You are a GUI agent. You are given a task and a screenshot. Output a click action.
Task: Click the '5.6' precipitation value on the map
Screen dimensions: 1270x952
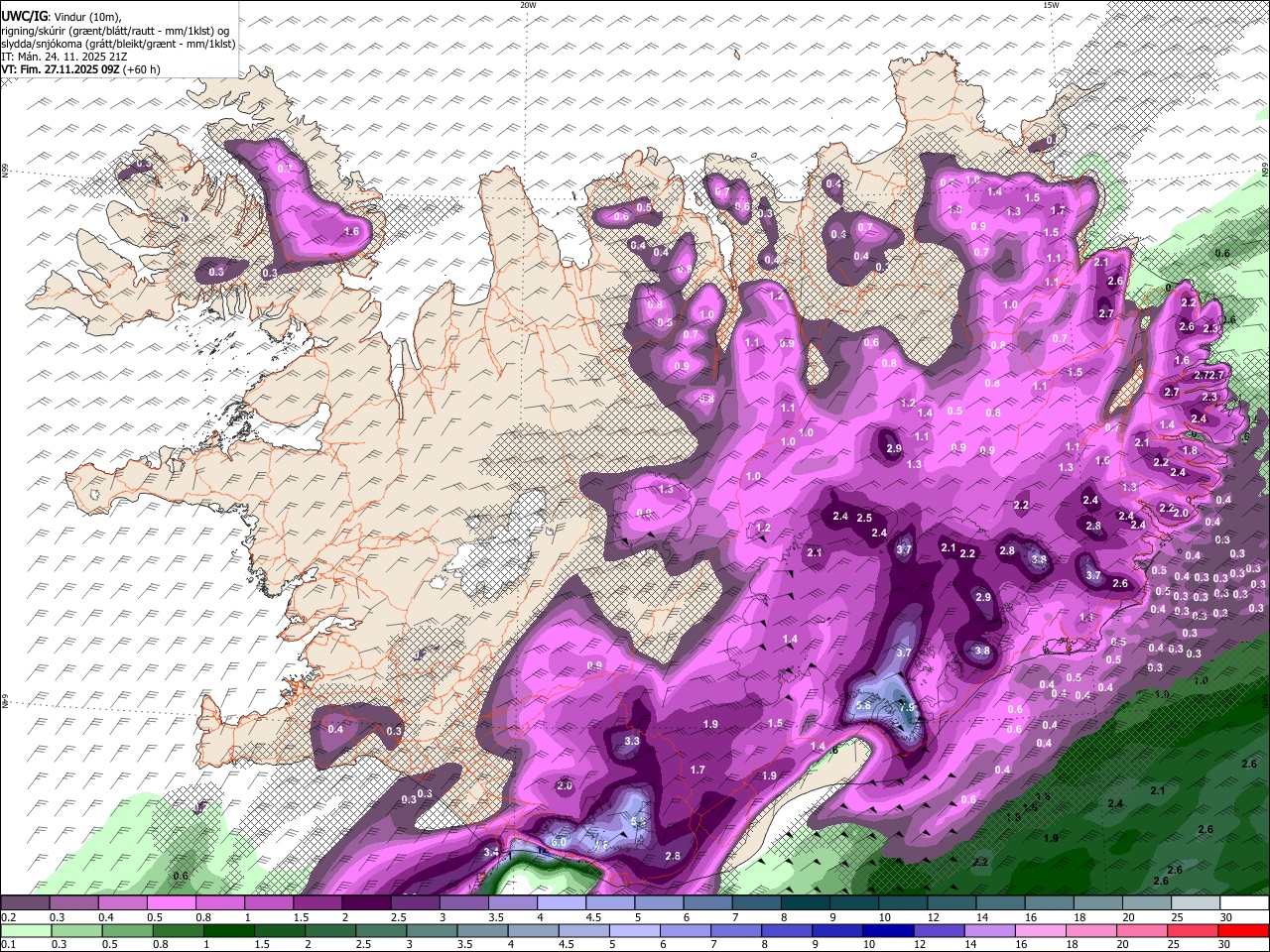tap(862, 705)
